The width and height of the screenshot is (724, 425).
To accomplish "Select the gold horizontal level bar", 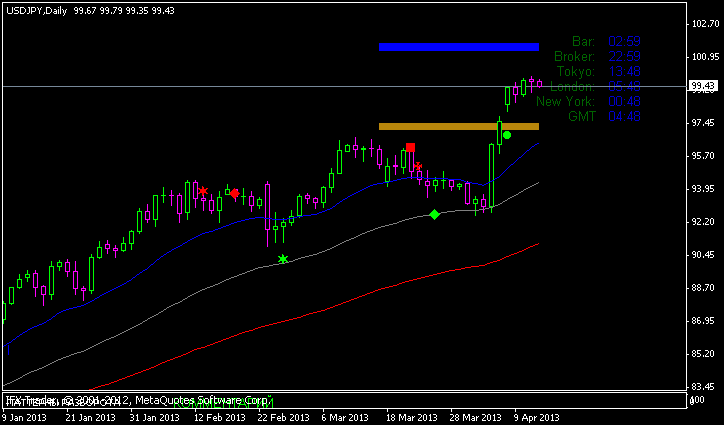I will point(459,126).
